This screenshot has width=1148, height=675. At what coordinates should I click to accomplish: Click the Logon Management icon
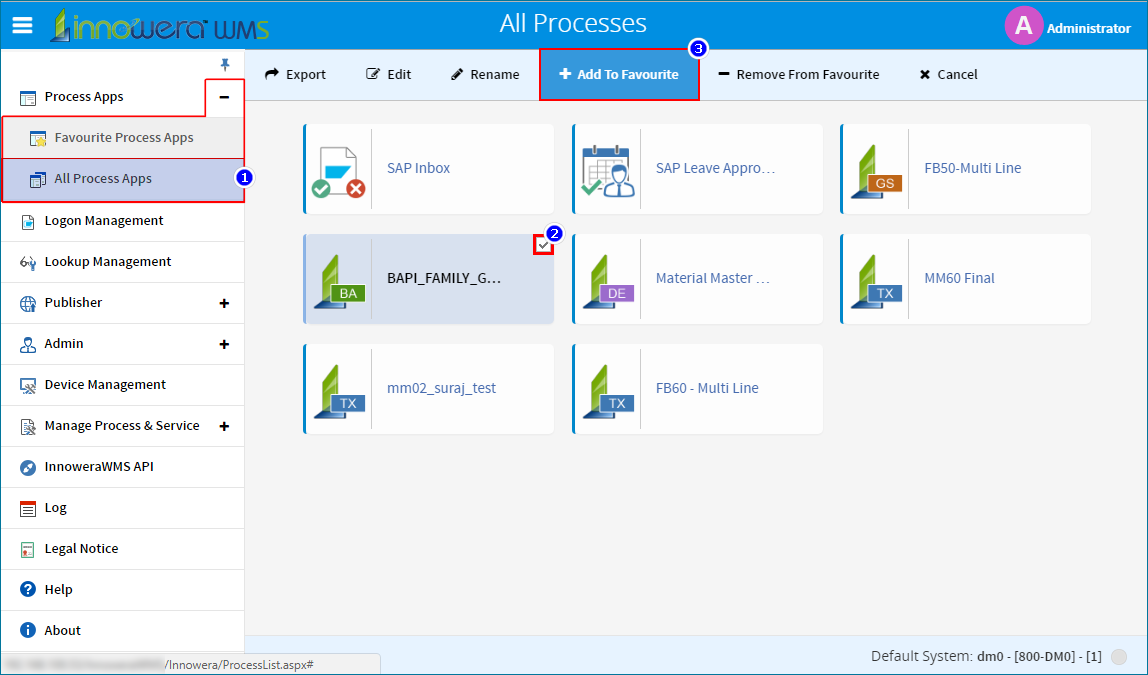(x=28, y=222)
